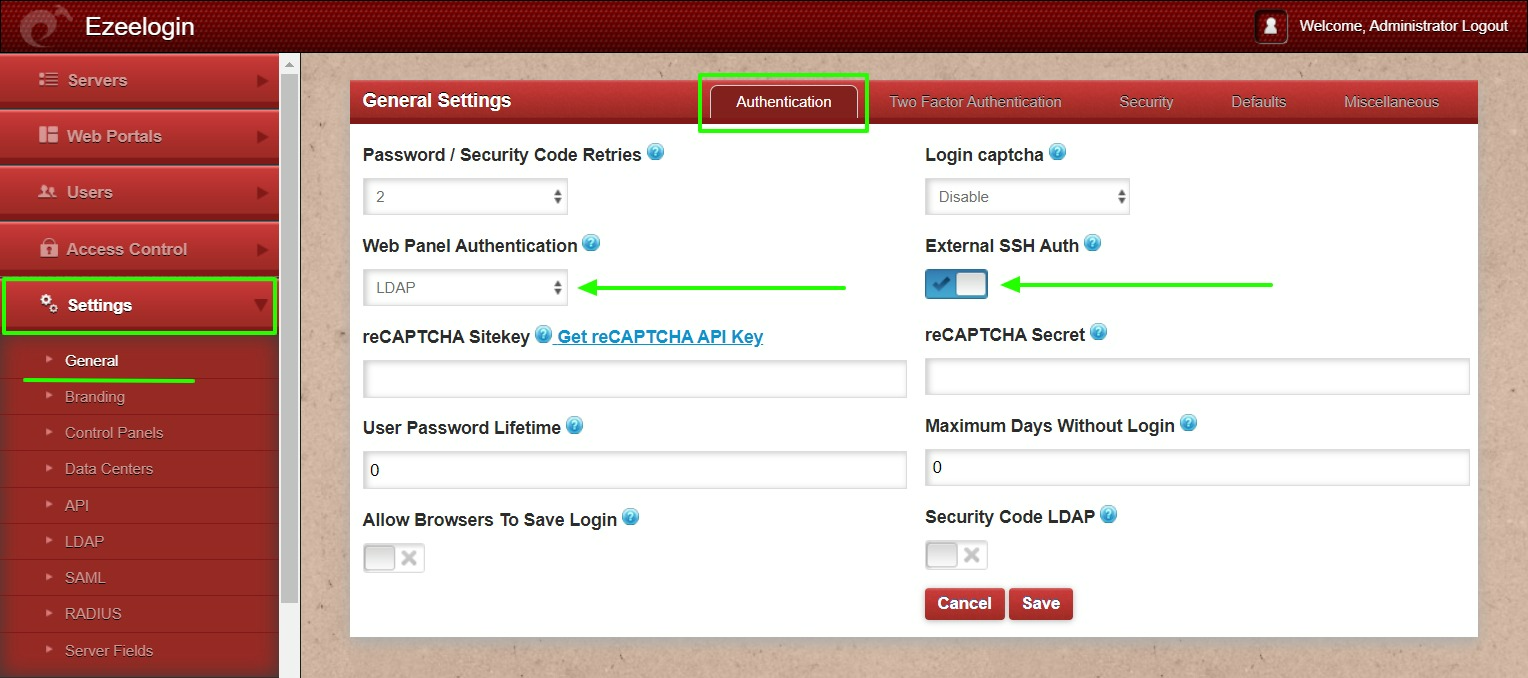Collapse the Settings menu arrow

pyautogui.click(x=262, y=305)
